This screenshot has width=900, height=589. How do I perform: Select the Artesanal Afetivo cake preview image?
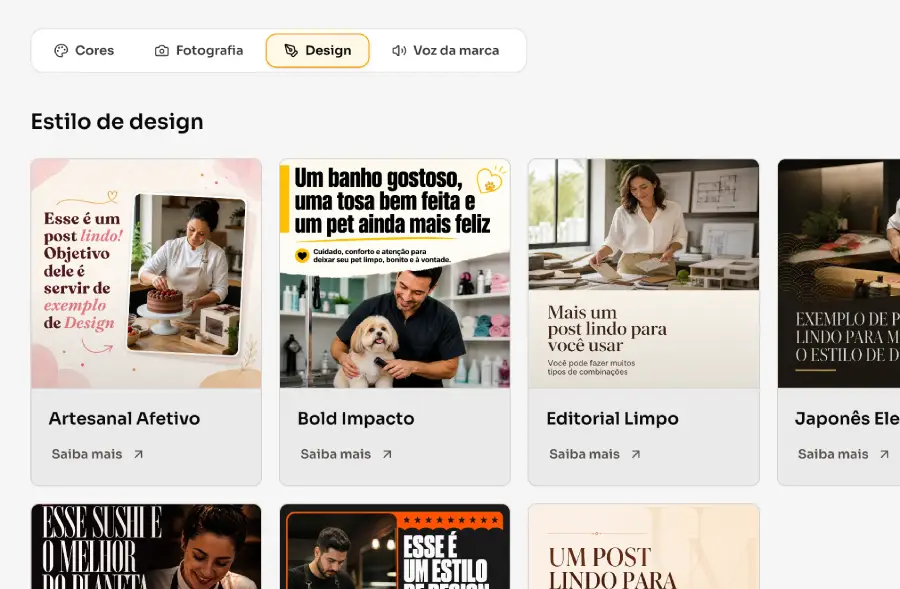pyautogui.click(x=146, y=274)
